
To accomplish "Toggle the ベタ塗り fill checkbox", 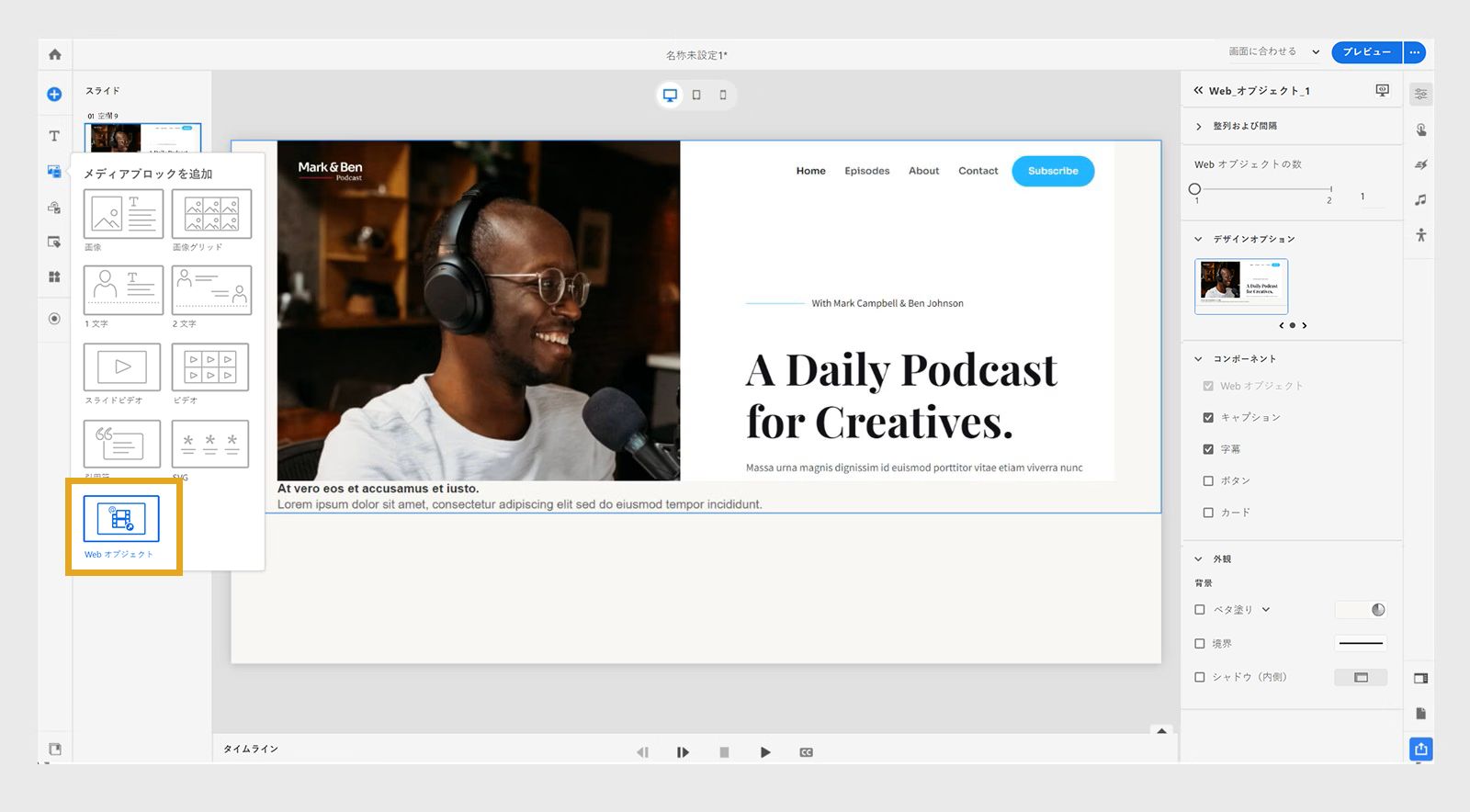I will pyautogui.click(x=1200, y=609).
